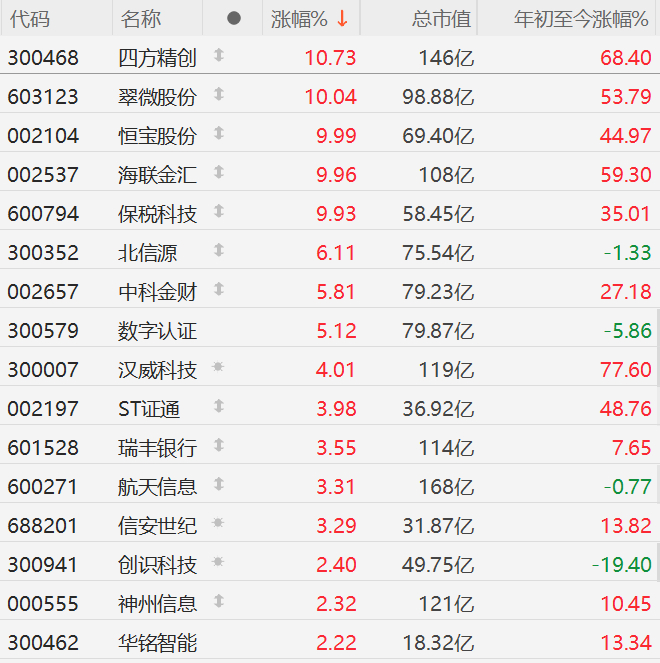Click the 98.88亿 market cap cell
660x663 pixels.
[438, 97]
